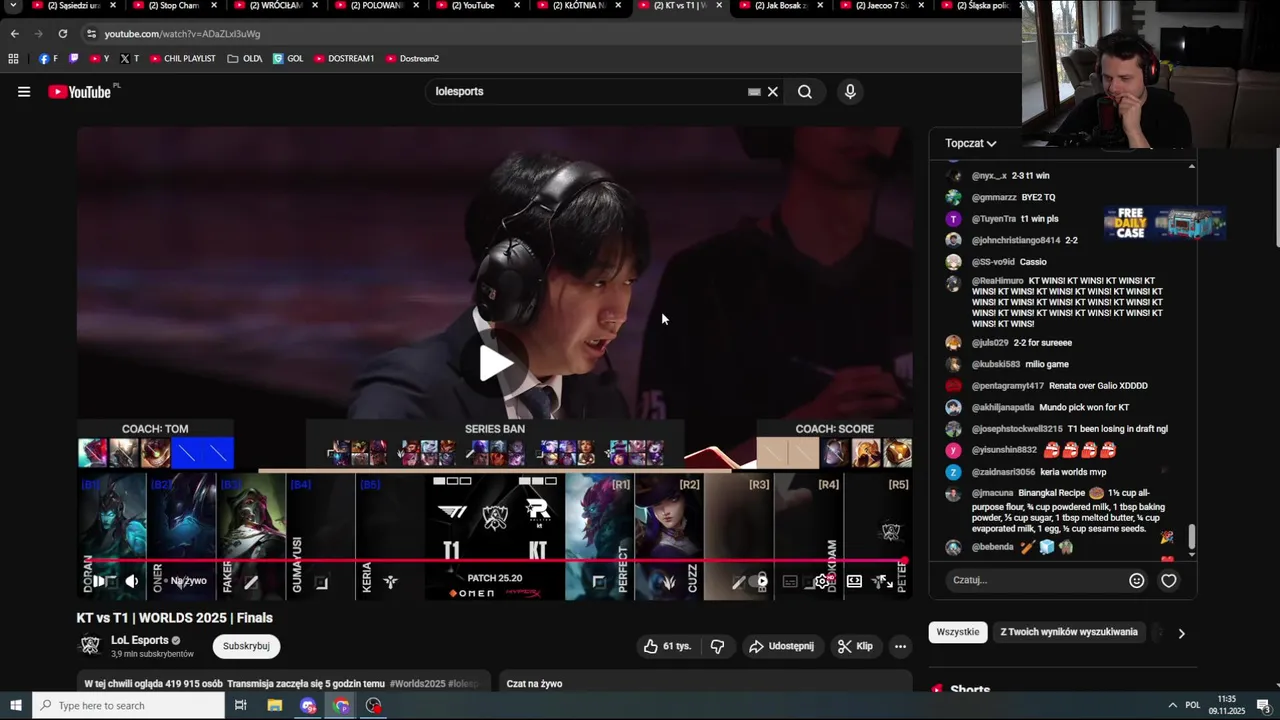This screenshot has width=1280, height=720.
Task: Mute the video with speaker icon
Action: pyautogui.click(x=132, y=581)
